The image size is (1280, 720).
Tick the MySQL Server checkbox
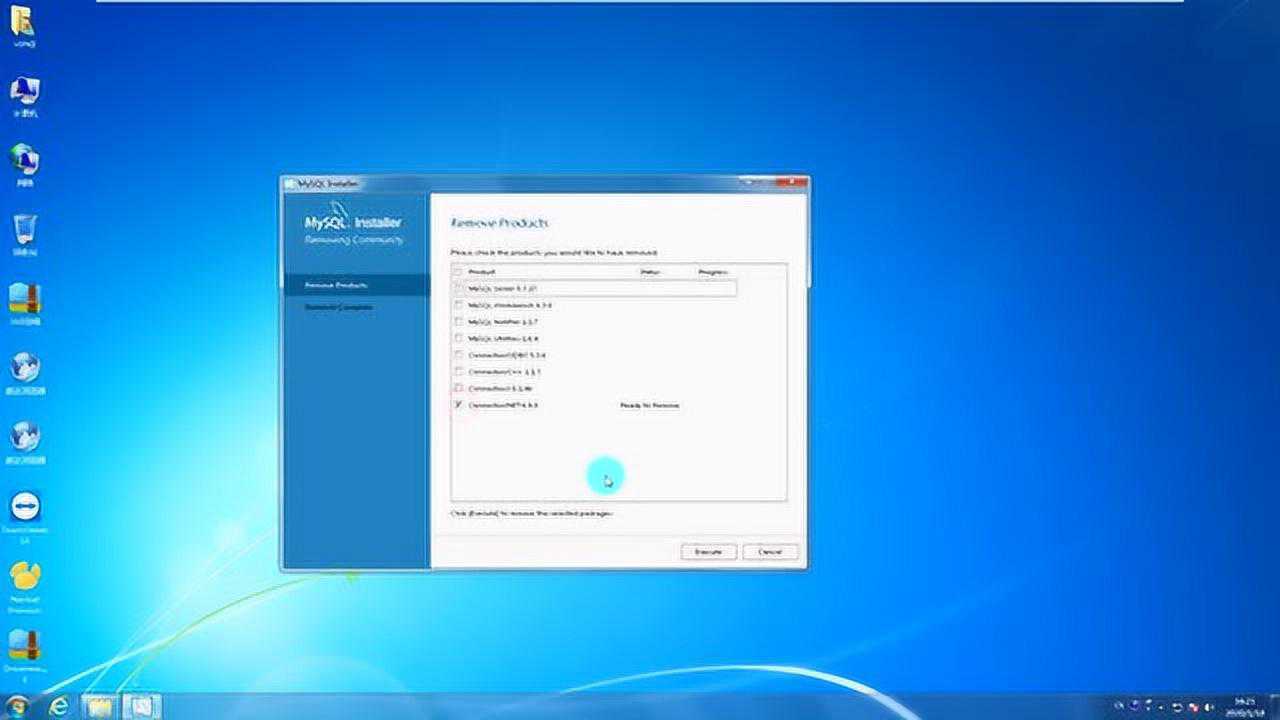pyautogui.click(x=458, y=288)
